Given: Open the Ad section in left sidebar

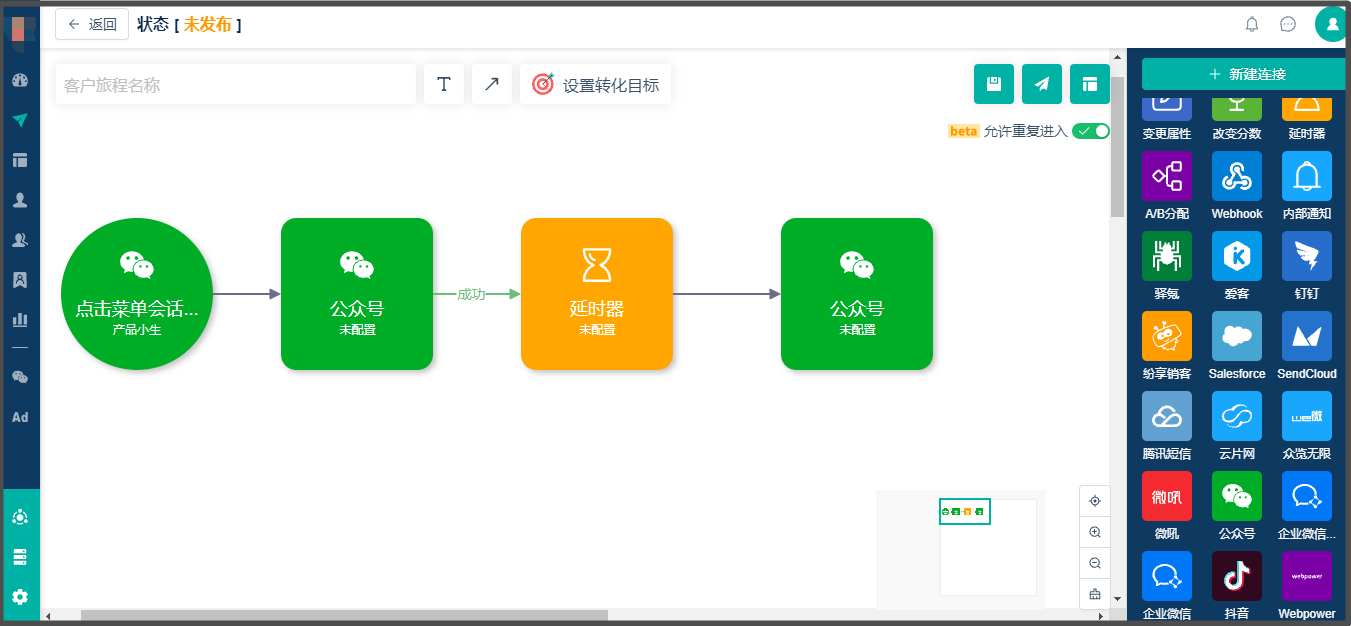Looking at the screenshot, I should (x=20, y=417).
